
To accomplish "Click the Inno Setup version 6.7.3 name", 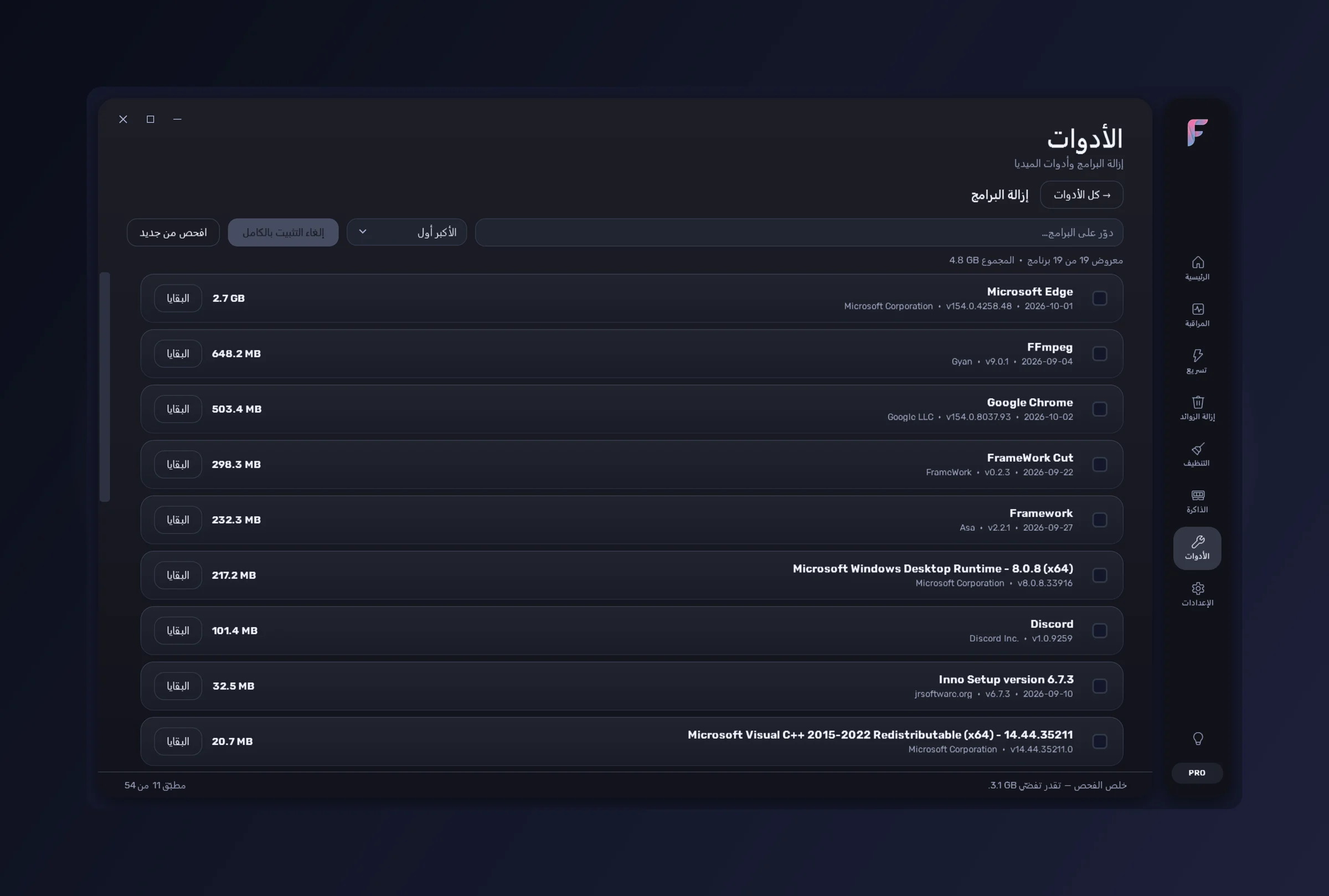I will 1006,679.
